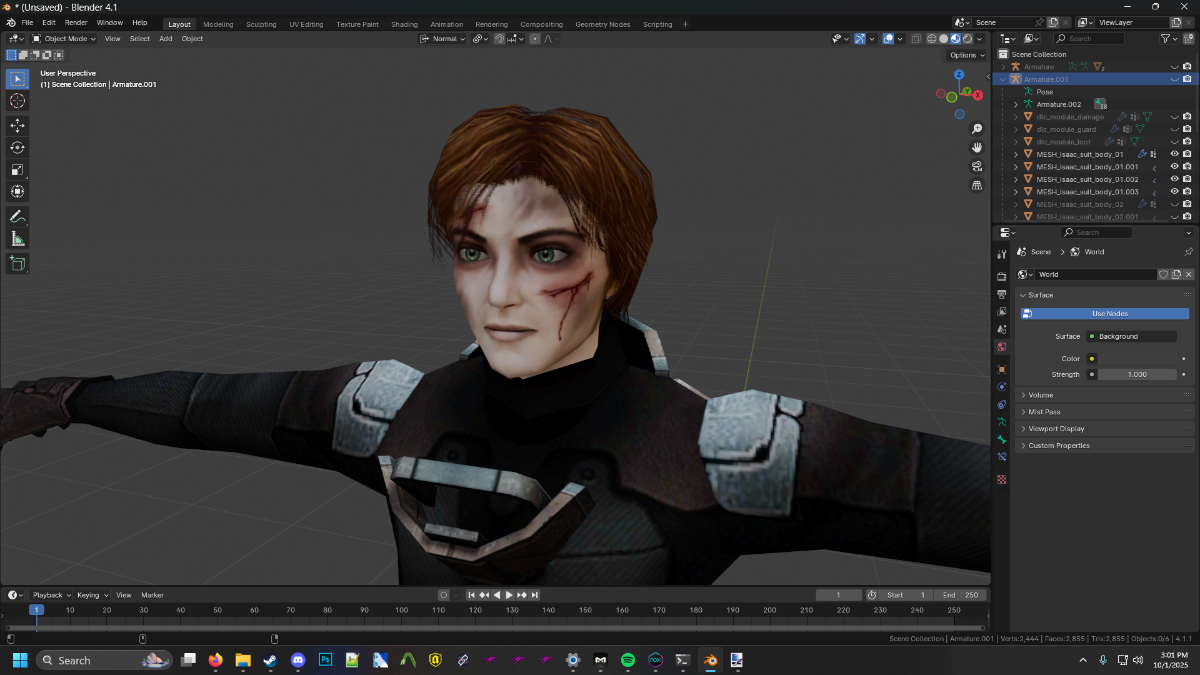Select the Rotate tool
Image resolution: width=1200 pixels, height=675 pixels.
[x=17, y=147]
